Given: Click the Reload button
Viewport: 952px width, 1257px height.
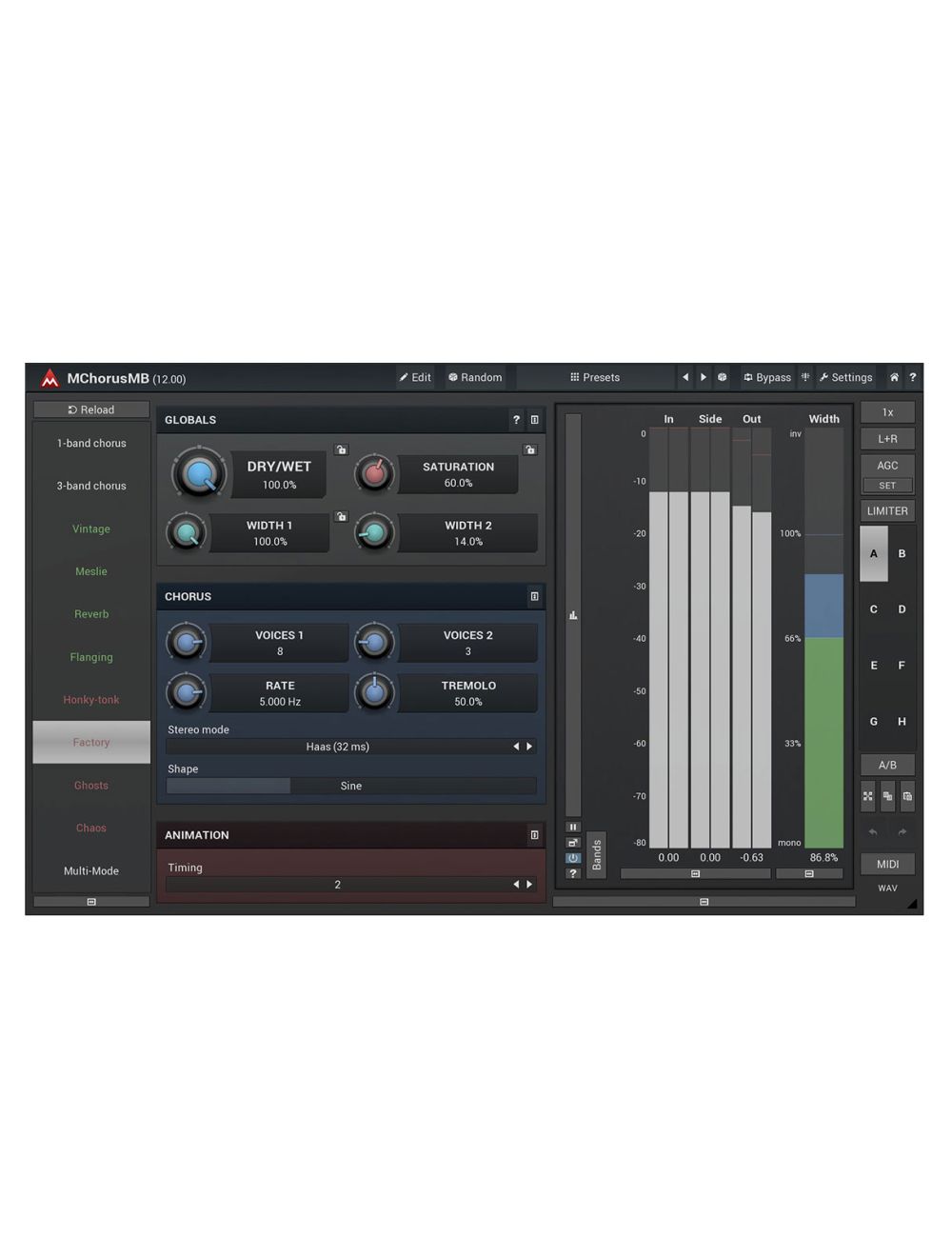Looking at the screenshot, I should pos(91,409).
